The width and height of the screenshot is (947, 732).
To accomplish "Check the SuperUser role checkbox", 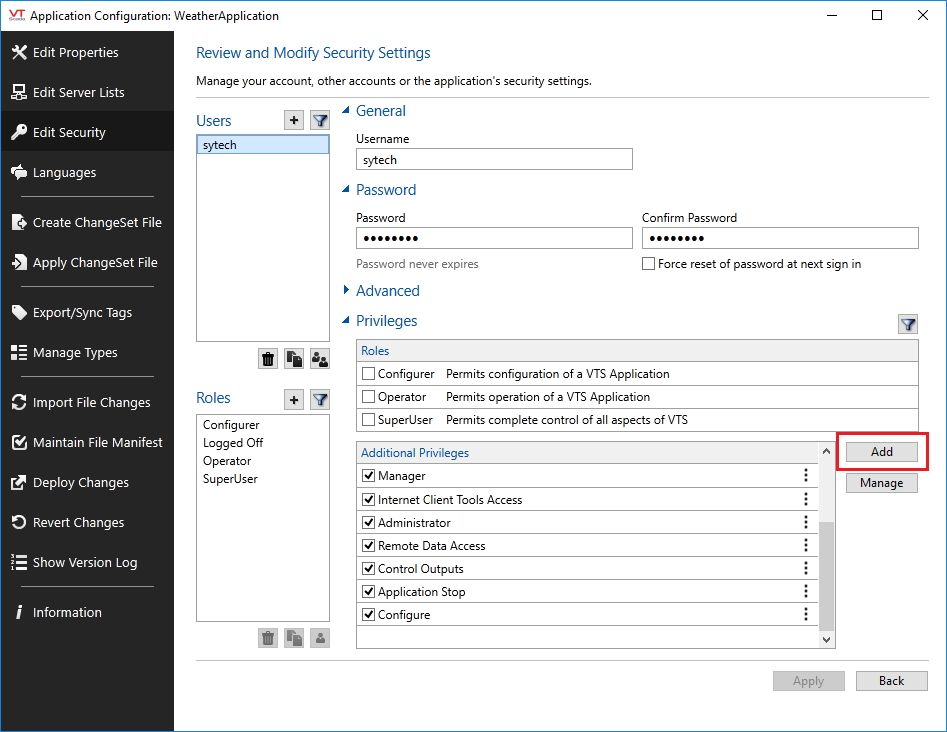I will point(368,420).
